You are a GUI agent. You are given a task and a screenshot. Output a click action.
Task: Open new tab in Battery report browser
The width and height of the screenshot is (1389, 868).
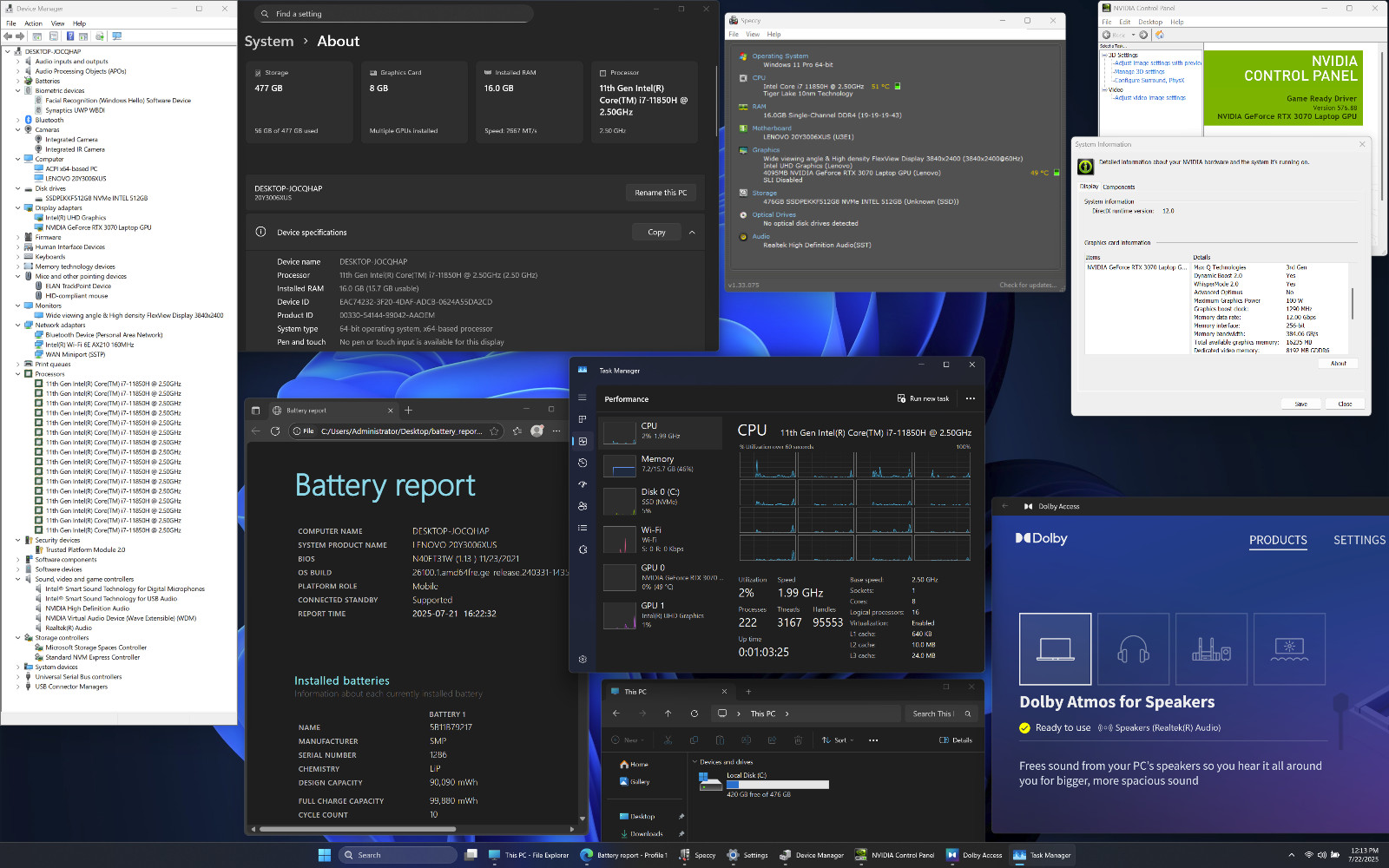click(408, 411)
